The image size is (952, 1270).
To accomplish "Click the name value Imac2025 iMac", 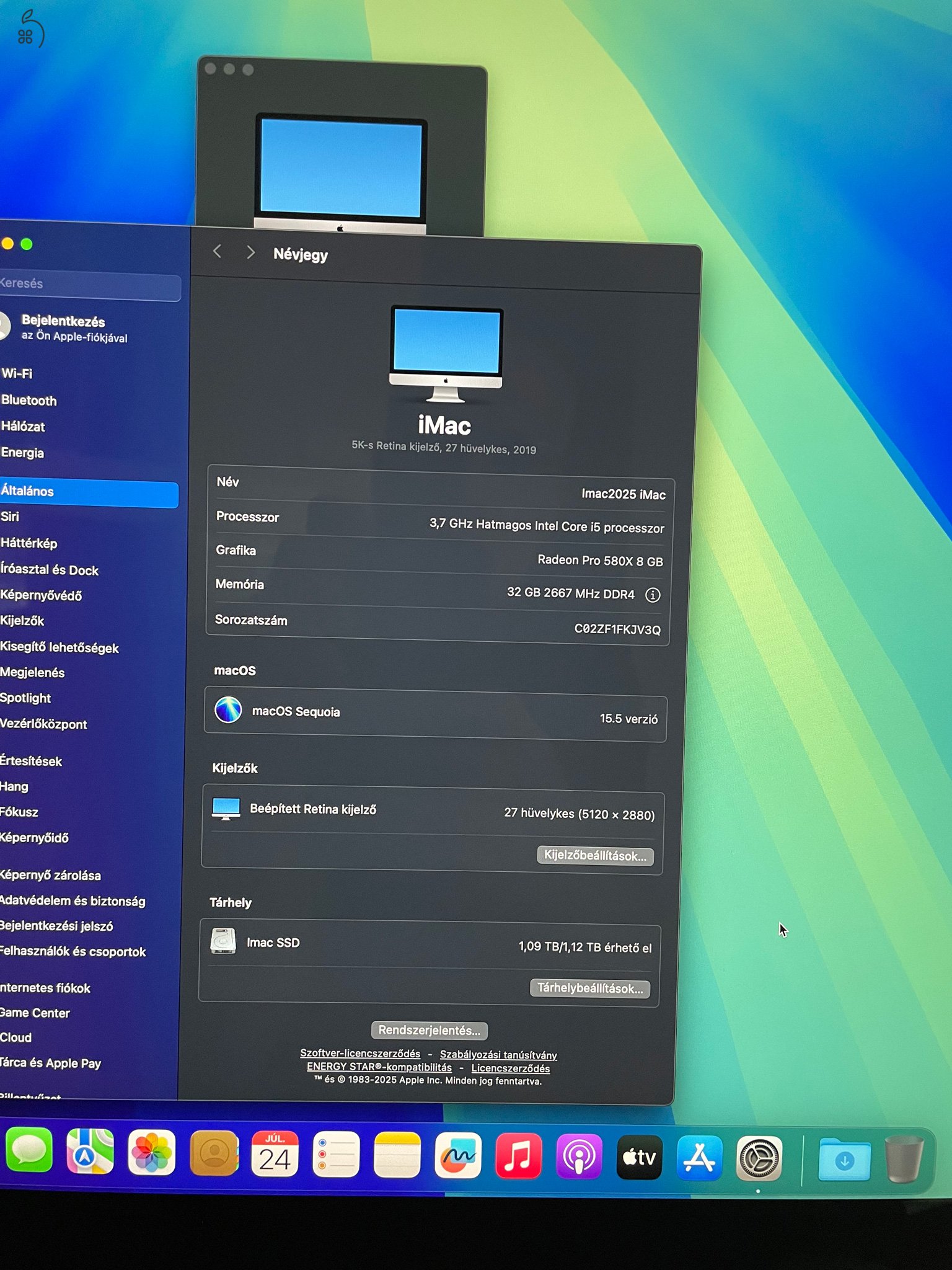I will (x=624, y=494).
